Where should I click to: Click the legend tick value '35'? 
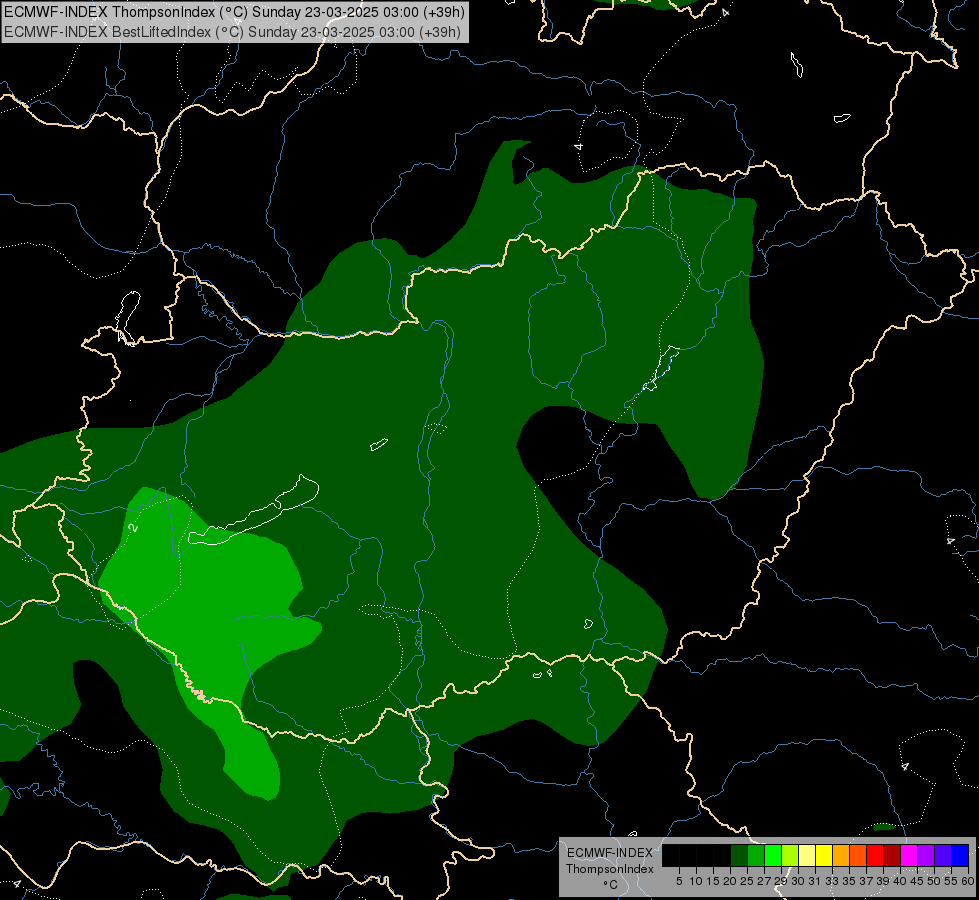pos(849,881)
